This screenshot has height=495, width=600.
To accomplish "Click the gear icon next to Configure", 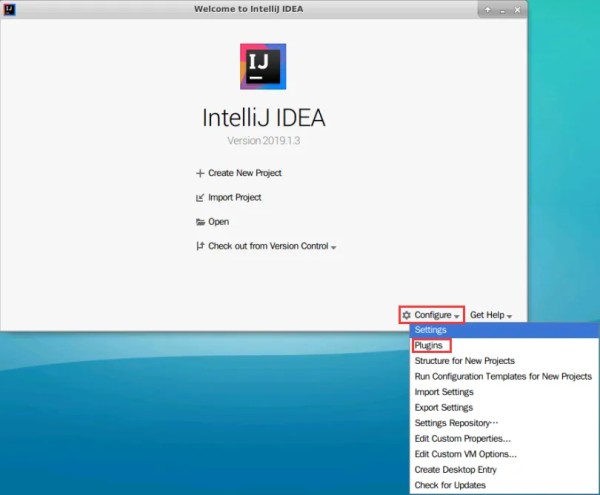I will click(406, 315).
